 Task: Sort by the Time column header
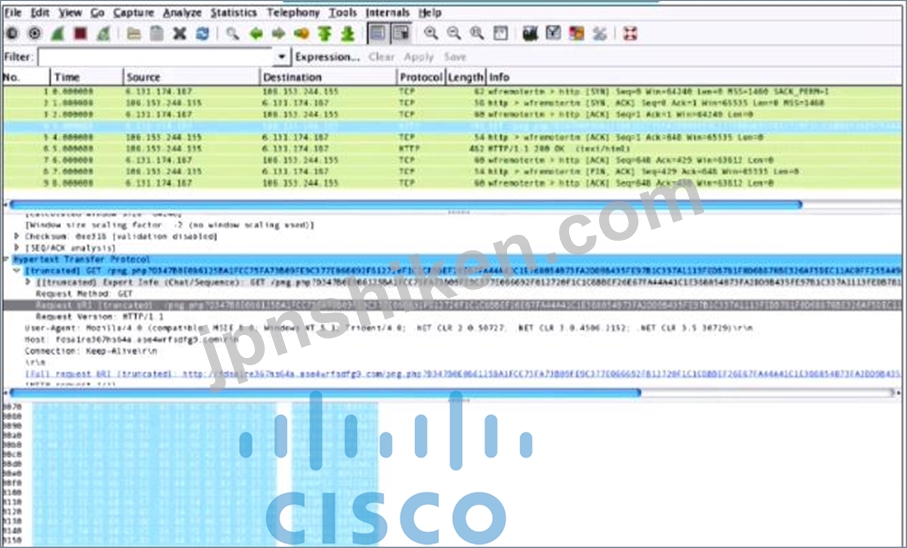(x=86, y=77)
